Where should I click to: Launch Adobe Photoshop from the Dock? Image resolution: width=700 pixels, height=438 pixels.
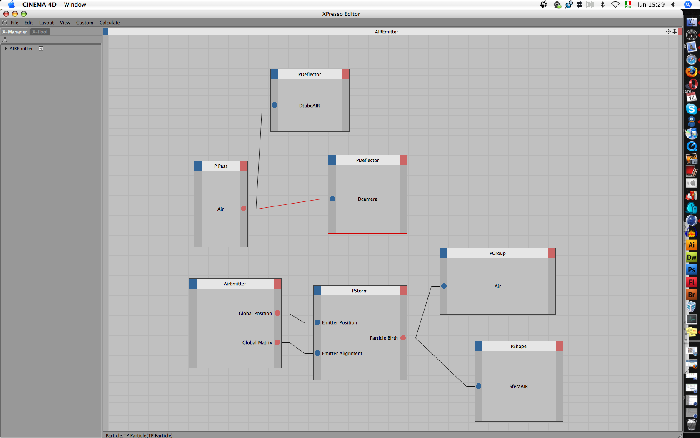click(x=692, y=270)
